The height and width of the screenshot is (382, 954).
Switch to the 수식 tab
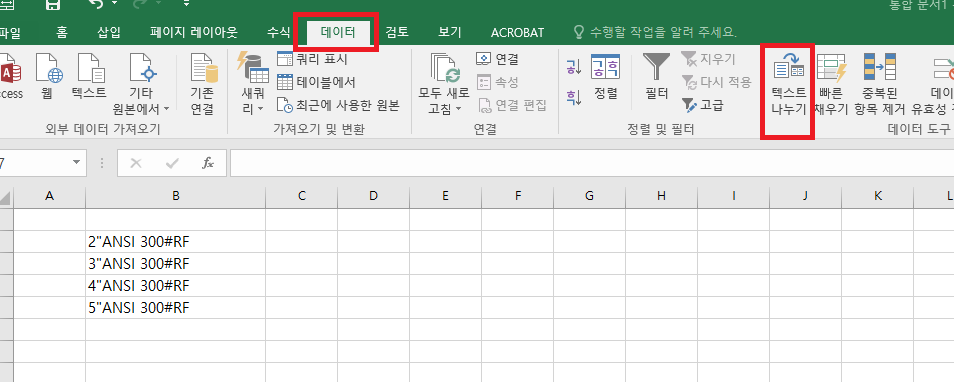pos(278,32)
